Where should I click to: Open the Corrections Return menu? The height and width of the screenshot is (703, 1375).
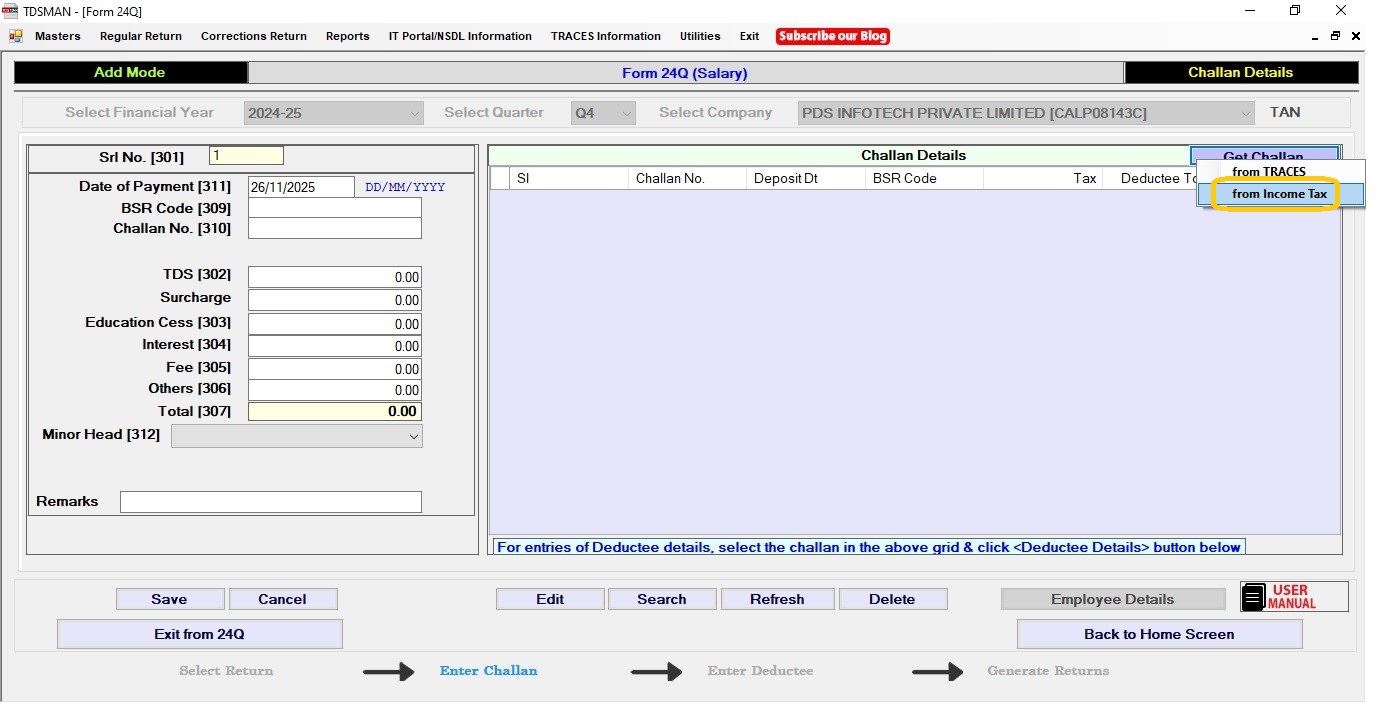coord(253,36)
